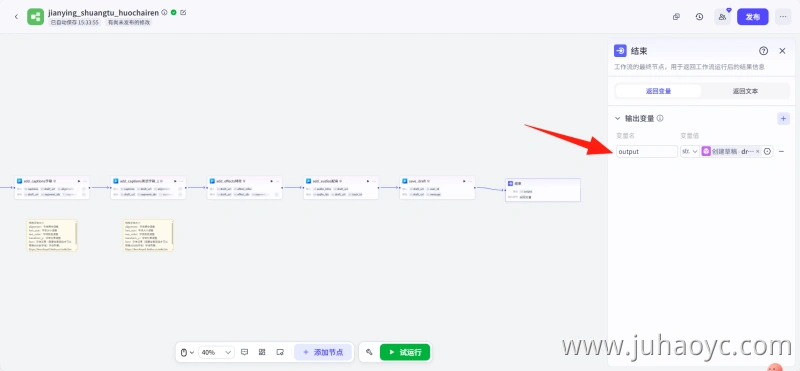The image size is (800, 371).
Task: Open the debug wrench icon beside 试运行
Action: 369,352
